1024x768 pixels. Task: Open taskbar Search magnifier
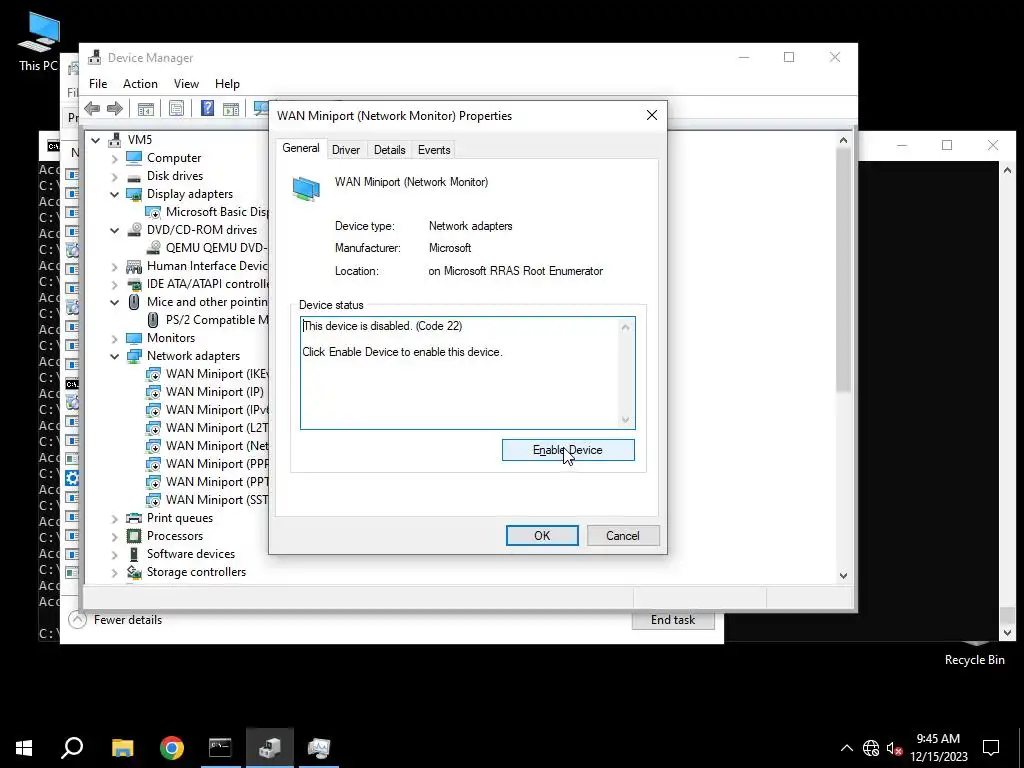72,748
